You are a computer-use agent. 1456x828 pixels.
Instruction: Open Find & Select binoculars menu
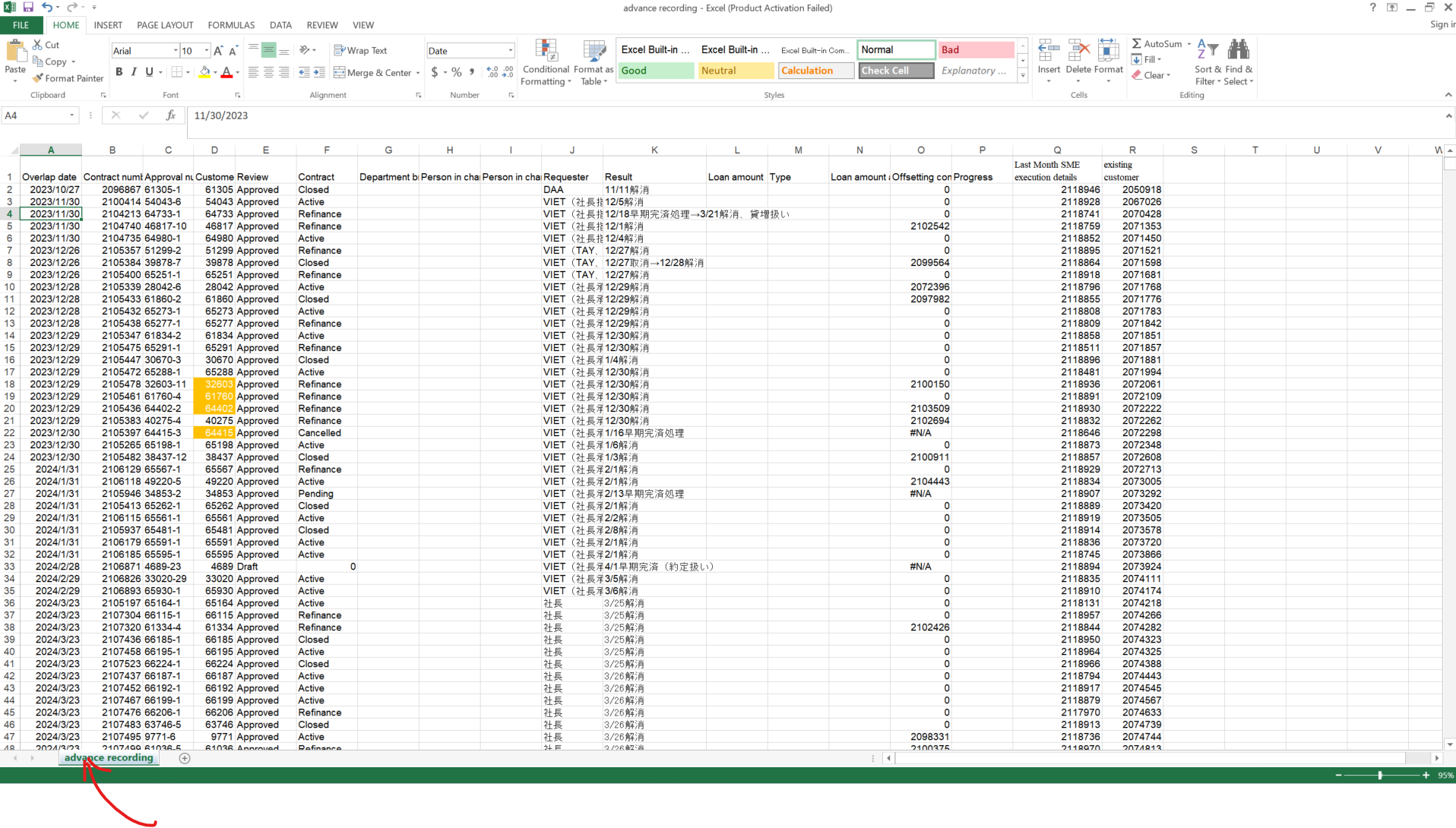(x=1239, y=62)
